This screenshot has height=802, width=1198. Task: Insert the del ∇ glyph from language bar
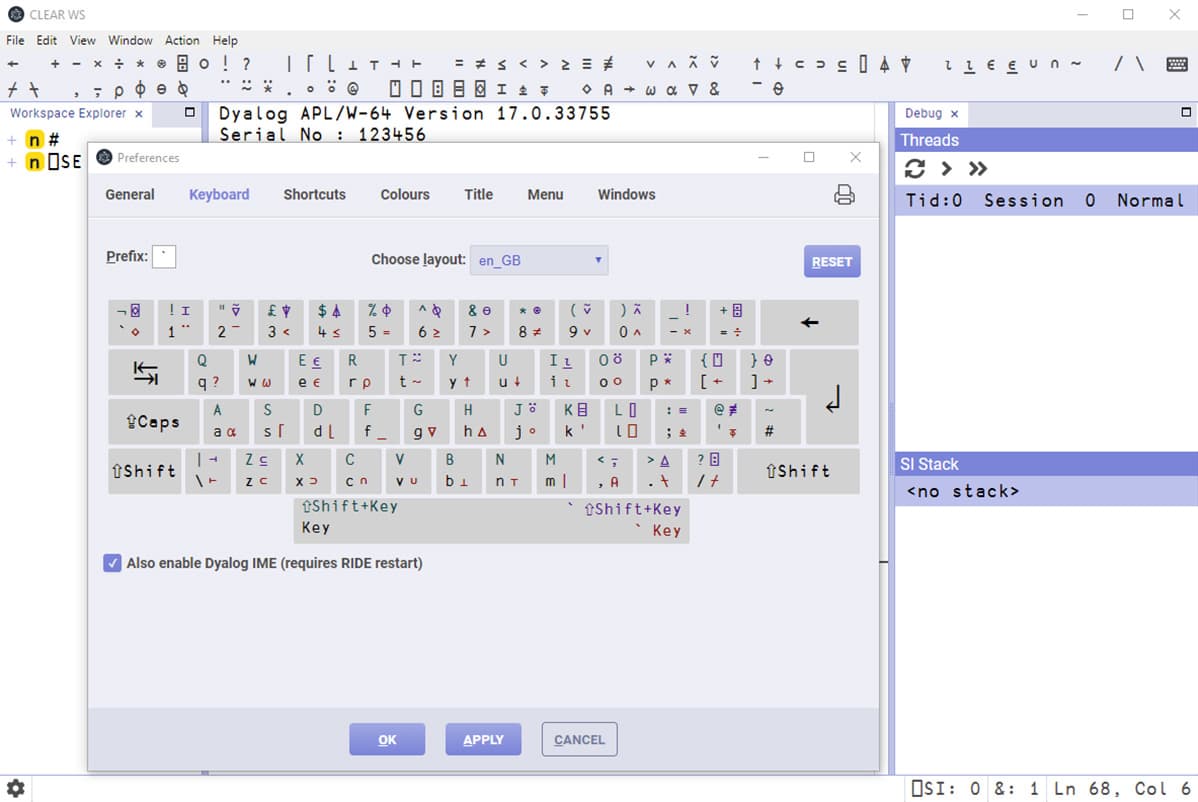pyautogui.click(x=693, y=89)
